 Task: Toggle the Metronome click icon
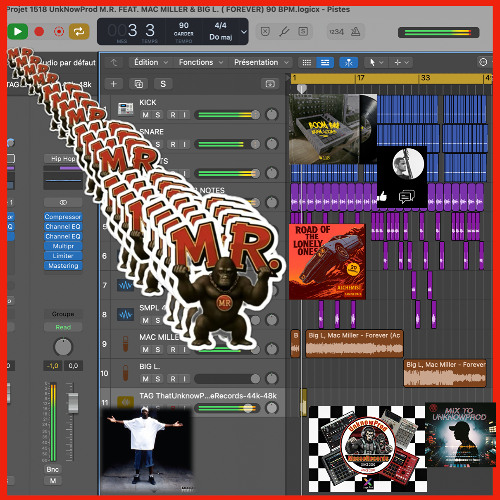coord(356,32)
